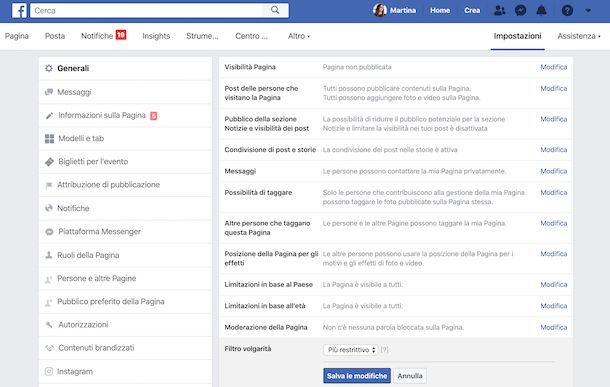Click Modifica for Condivisione di post e storie
The width and height of the screenshot is (610, 387).
point(554,150)
